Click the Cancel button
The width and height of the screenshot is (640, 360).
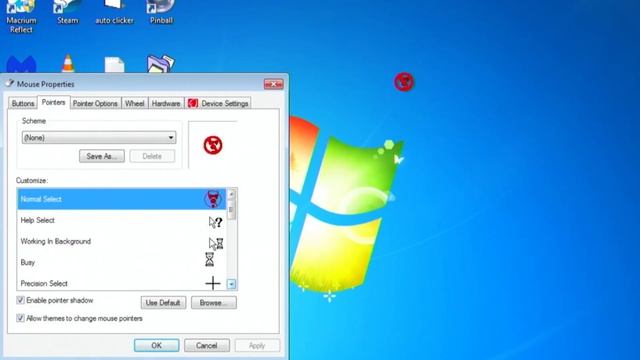(207, 345)
